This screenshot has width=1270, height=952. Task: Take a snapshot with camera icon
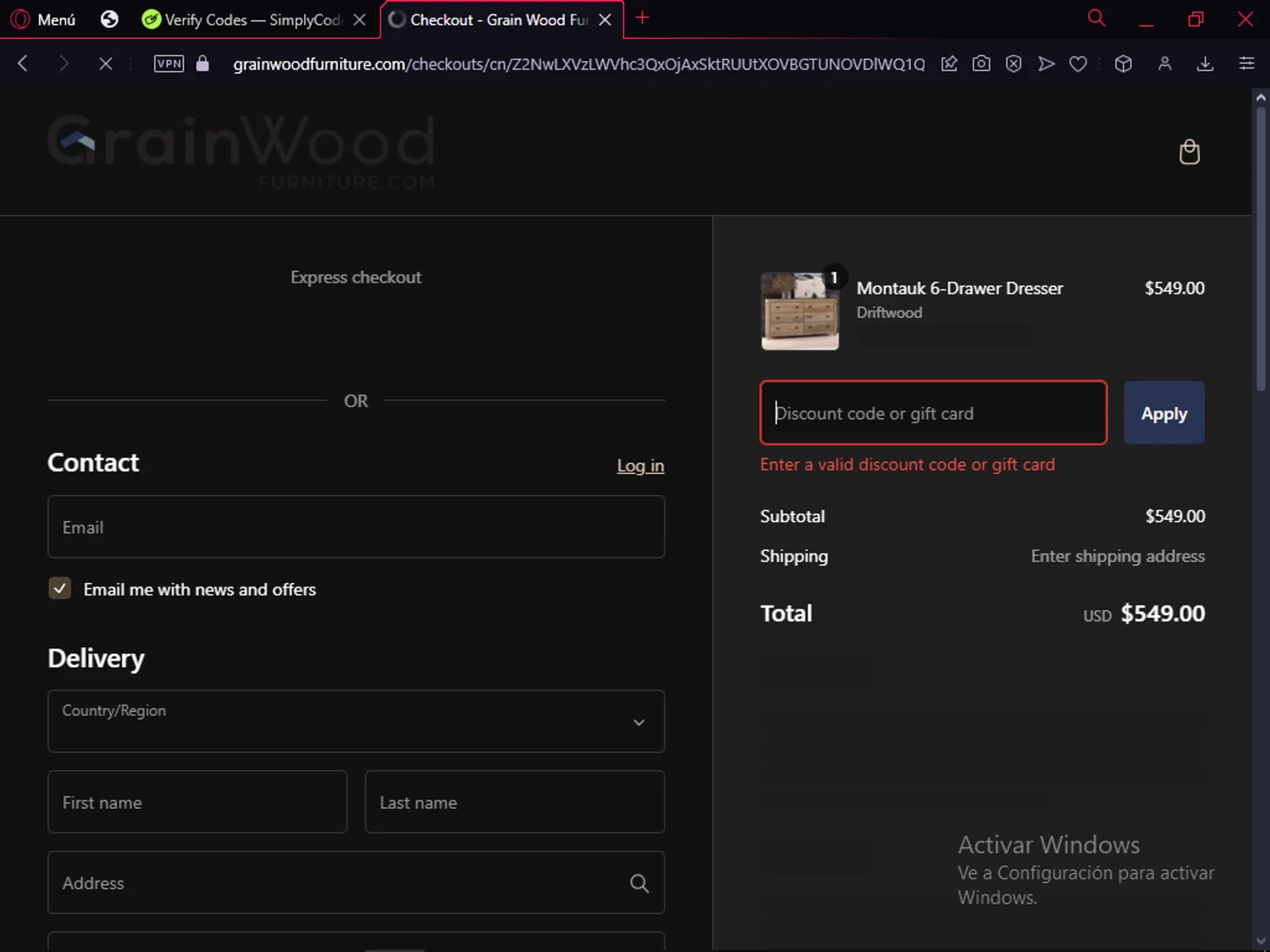(981, 63)
